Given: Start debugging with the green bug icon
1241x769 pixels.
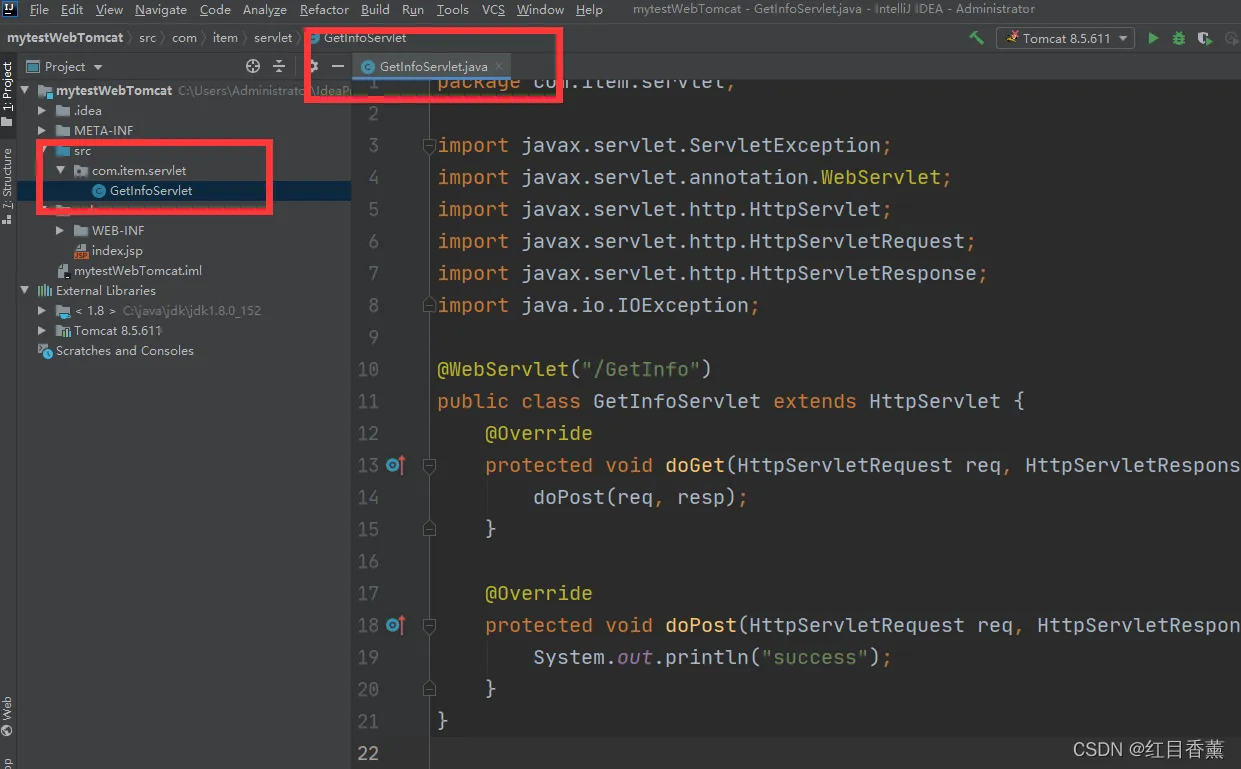Looking at the screenshot, I should pyautogui.click(x=1179, y=38).
